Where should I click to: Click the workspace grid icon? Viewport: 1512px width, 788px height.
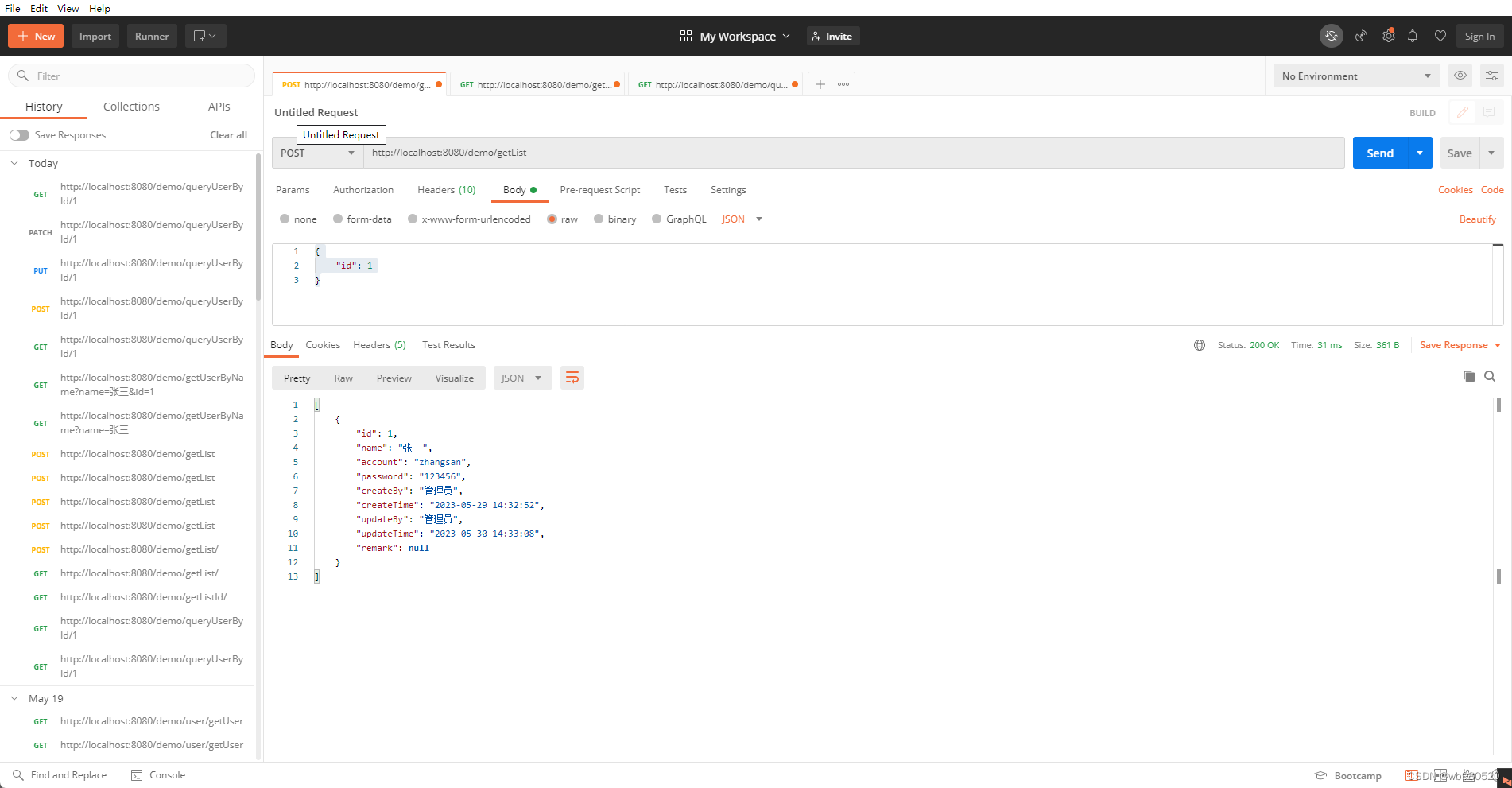point(686,36)
